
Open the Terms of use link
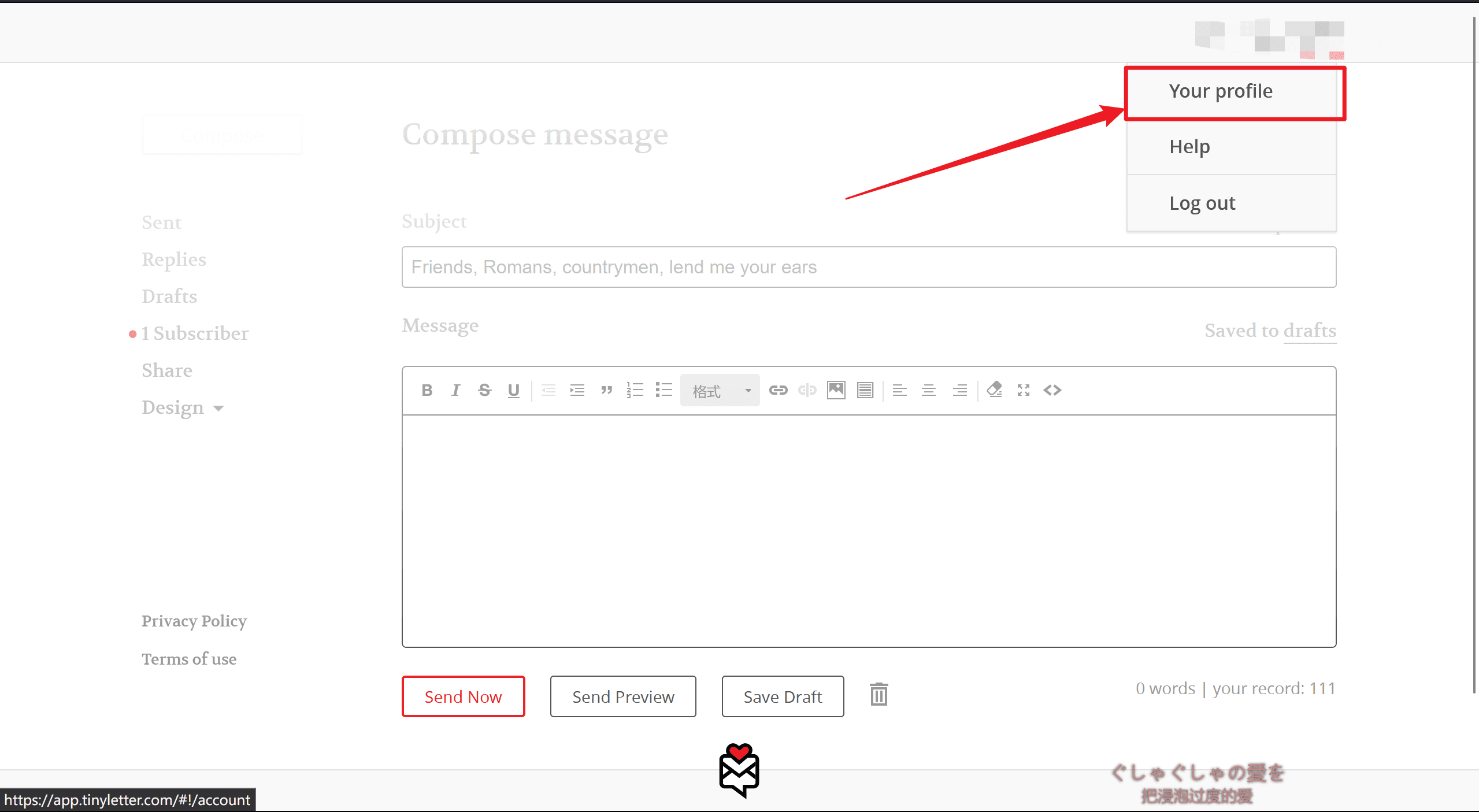(189, 659)
